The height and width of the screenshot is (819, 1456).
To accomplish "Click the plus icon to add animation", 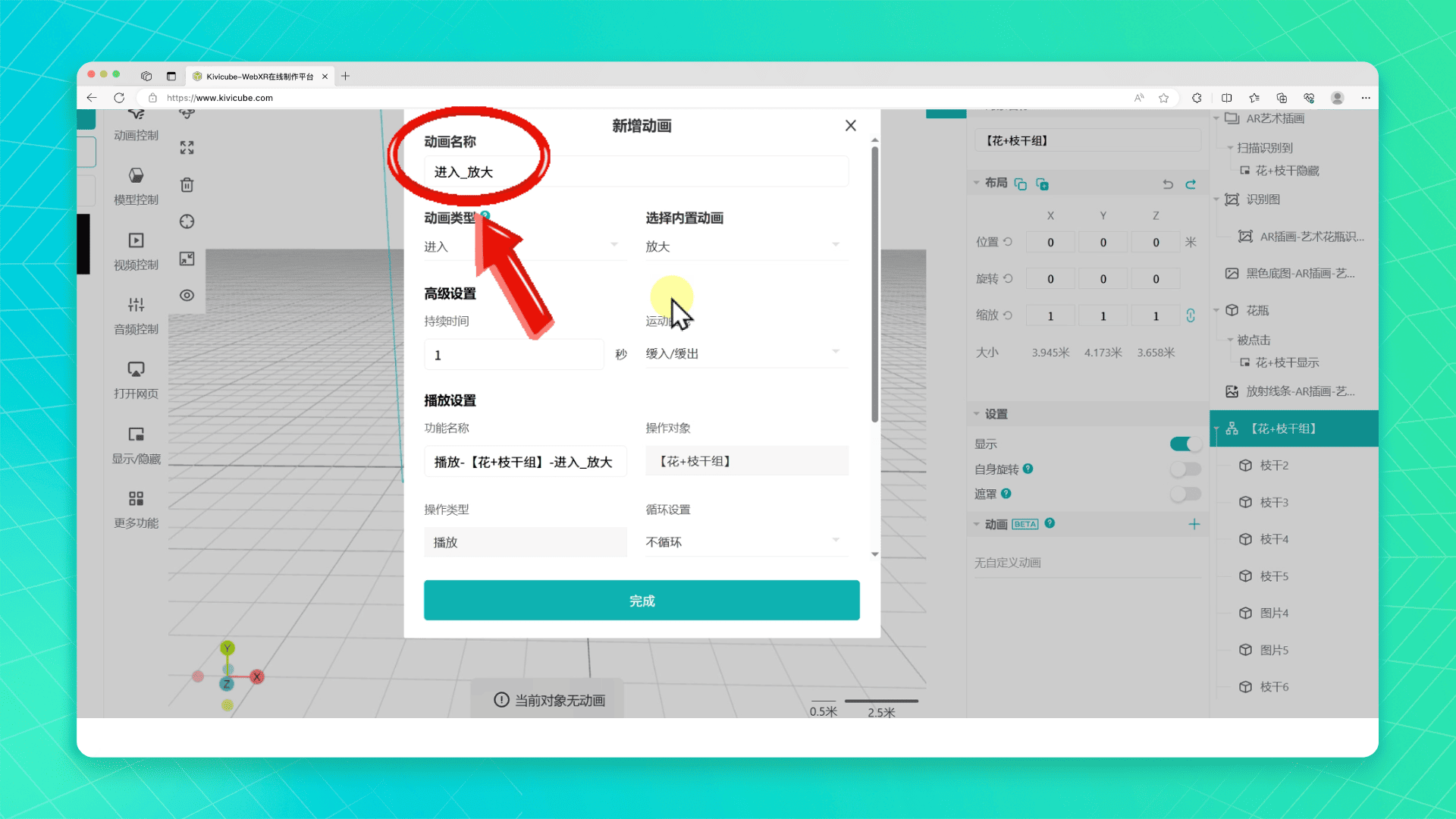I will pyautogui.click(x=1194, y=524).
